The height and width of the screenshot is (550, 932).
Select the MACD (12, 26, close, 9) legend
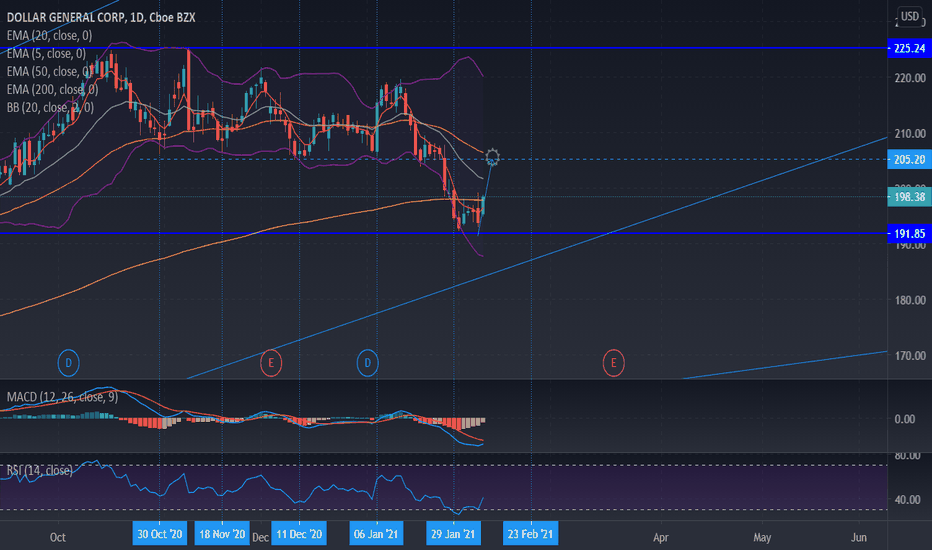pyautogui.click(x=62, y=397)
